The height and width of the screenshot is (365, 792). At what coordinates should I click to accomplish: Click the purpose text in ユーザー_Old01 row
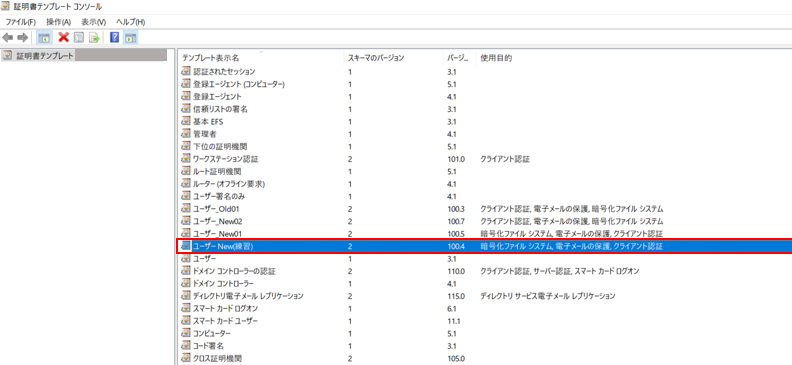coord(572,208)
